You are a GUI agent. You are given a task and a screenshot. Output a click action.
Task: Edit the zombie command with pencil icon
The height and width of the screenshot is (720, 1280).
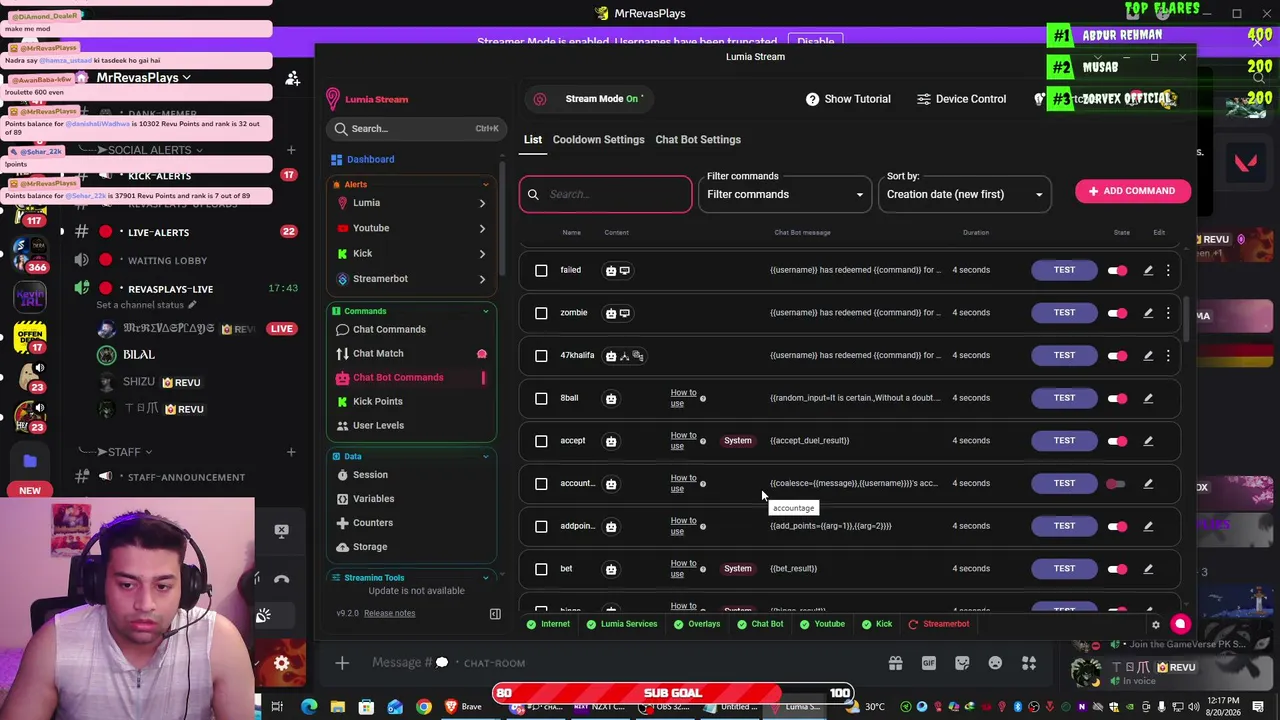point(1148,313)
